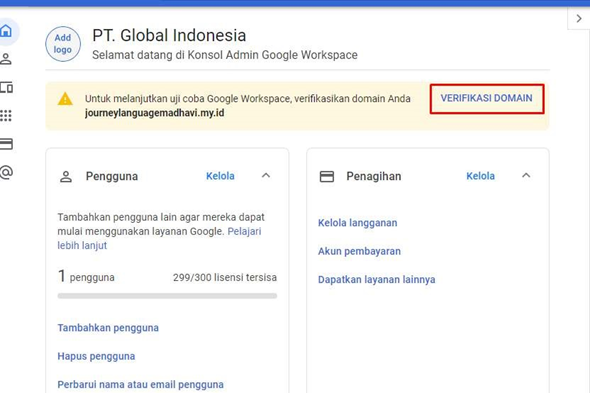
Task: Click the PT. Global Indonesia title
Action: (169, 35)
